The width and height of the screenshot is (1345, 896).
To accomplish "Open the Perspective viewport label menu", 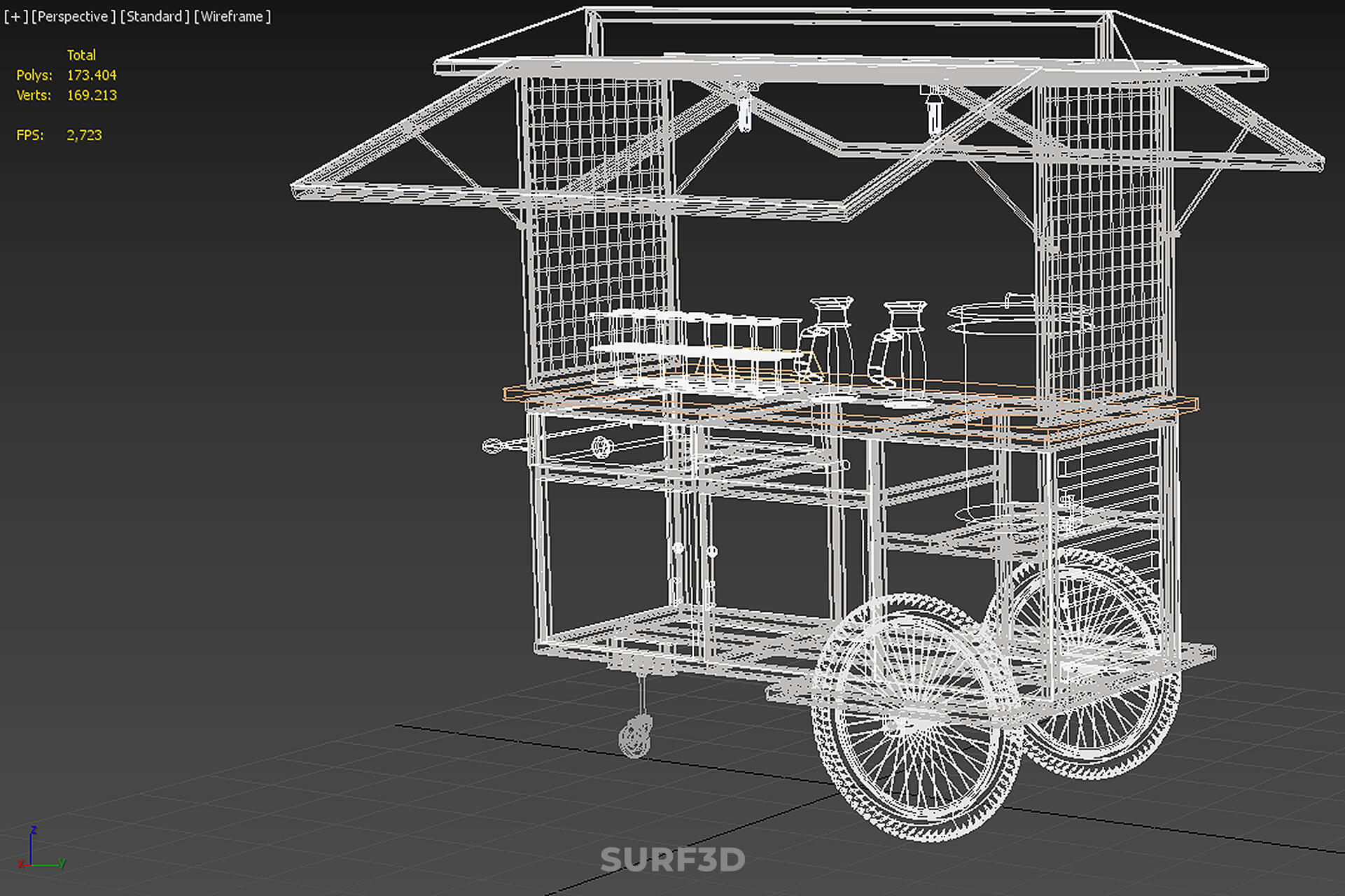I will point(74,16).
